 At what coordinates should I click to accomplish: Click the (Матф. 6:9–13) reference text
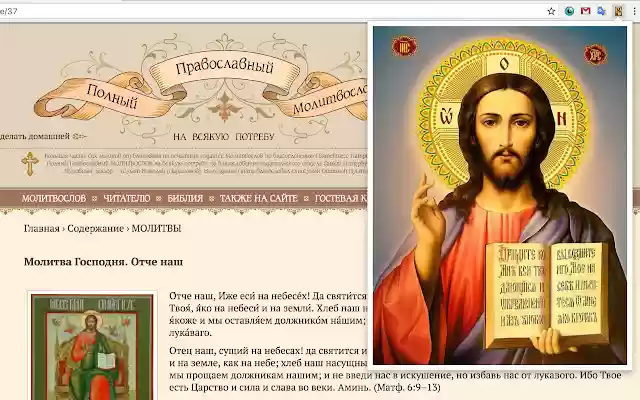click(407, 387)
